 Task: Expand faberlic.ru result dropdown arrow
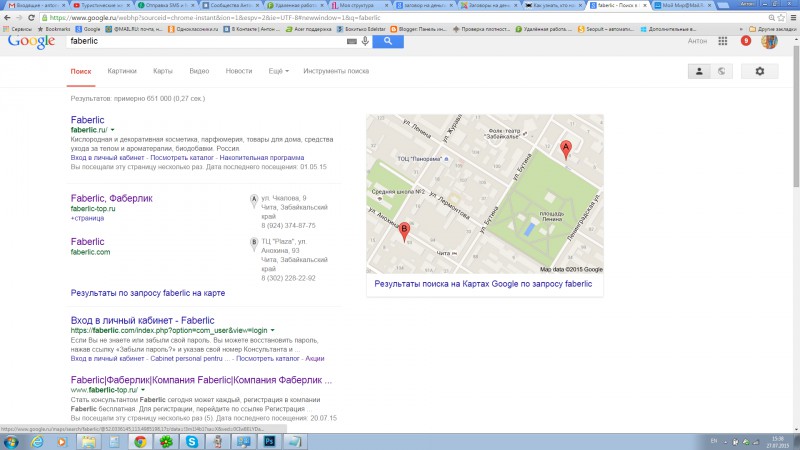pyautogui.click(x=113, y=130)
